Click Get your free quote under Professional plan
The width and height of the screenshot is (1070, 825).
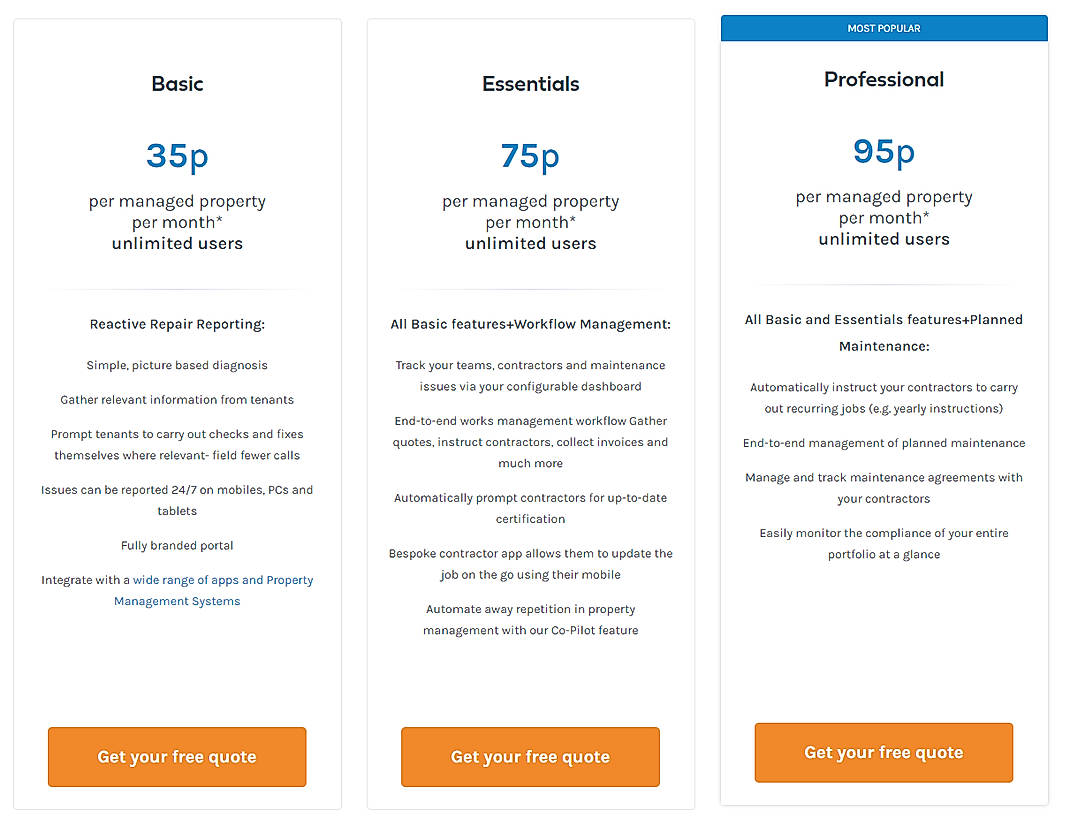coord(883,752)
